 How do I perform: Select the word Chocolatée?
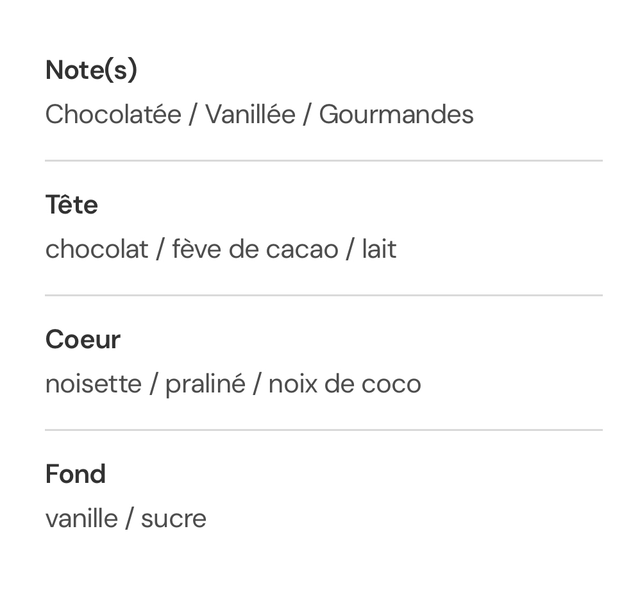point(113,115)
